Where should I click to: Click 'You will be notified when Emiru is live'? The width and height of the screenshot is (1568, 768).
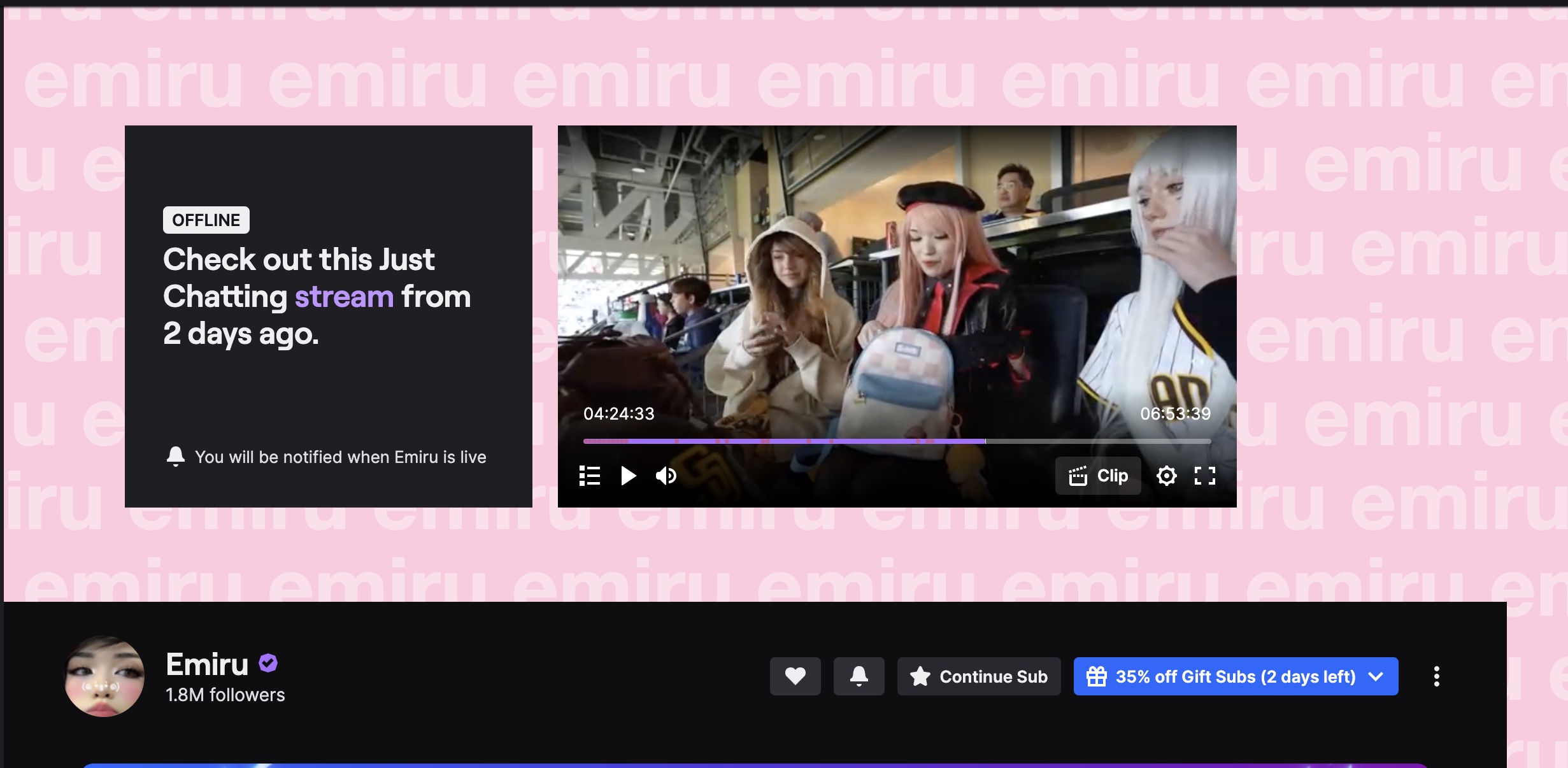point(341,457)
